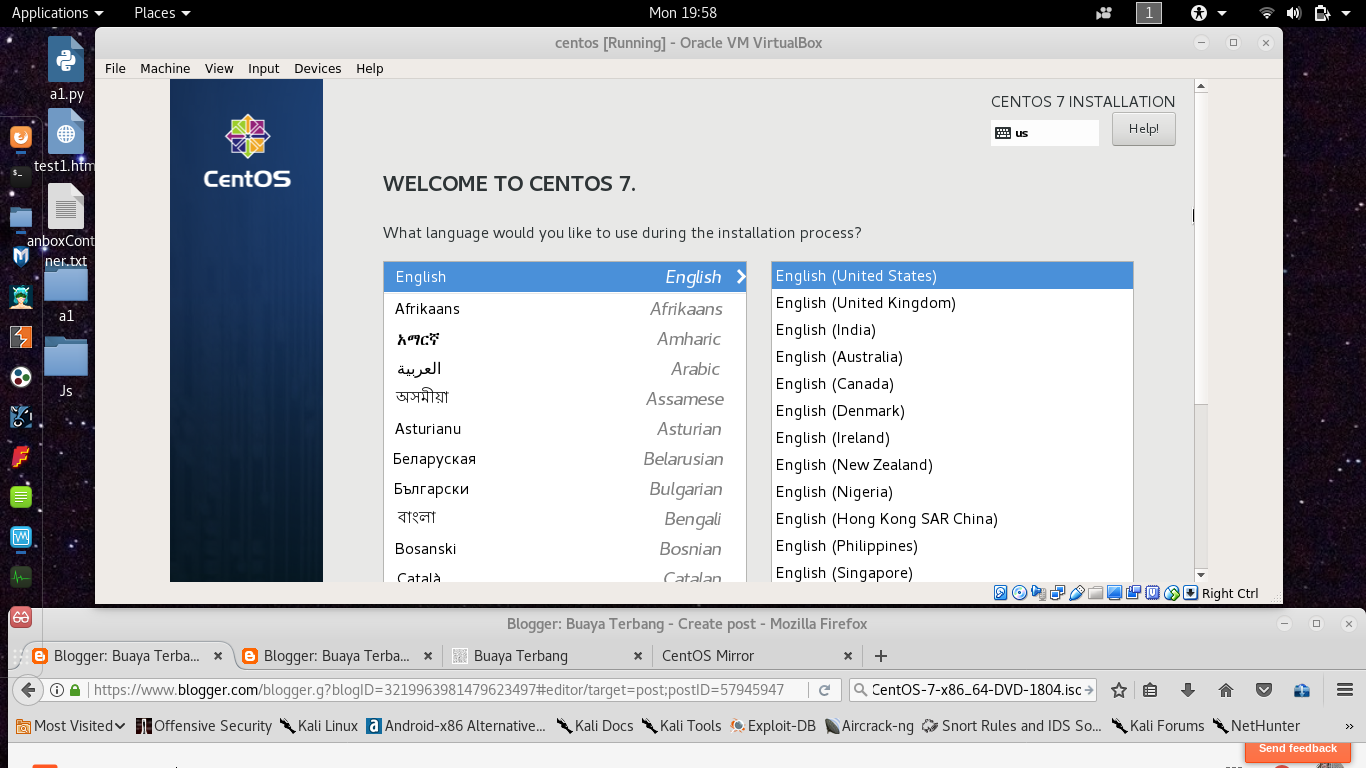This screenshot has height=768, width=1366.
Task: Click the workspace 1 indicator in top panel
Action: coord(1149,13)
